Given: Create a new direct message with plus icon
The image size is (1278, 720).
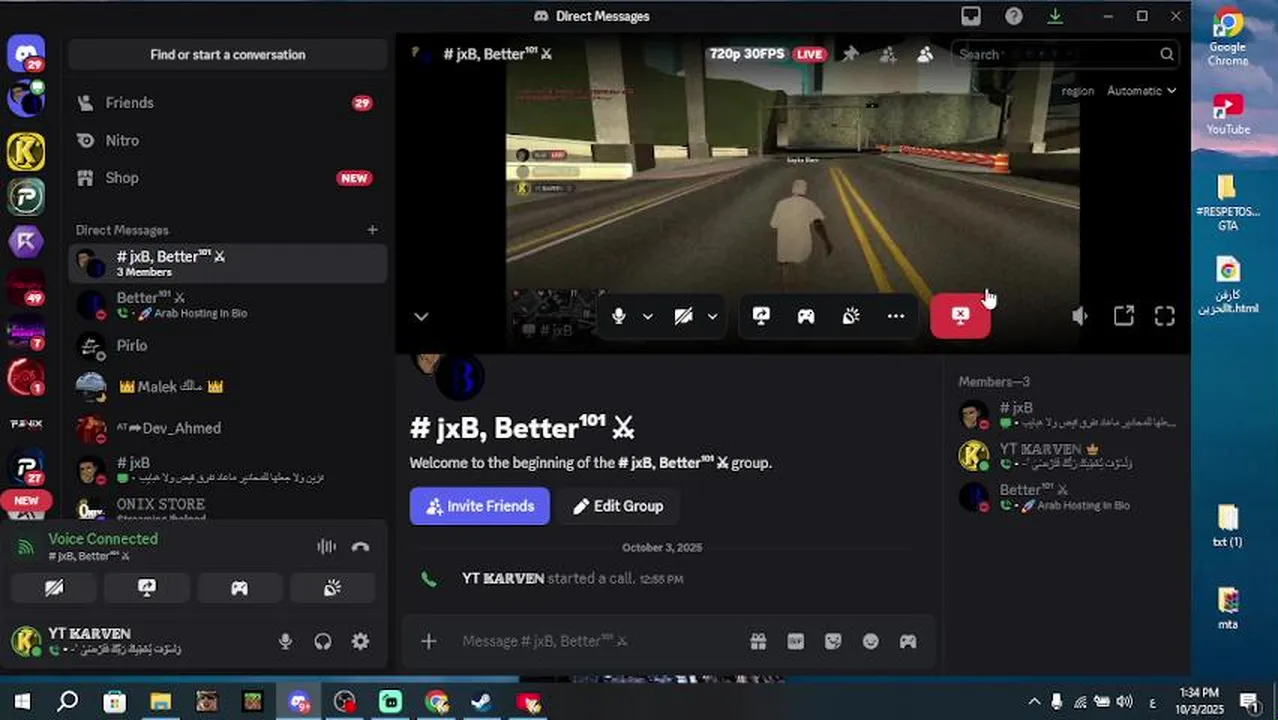Looking at the screenshot, I should 372,230.
